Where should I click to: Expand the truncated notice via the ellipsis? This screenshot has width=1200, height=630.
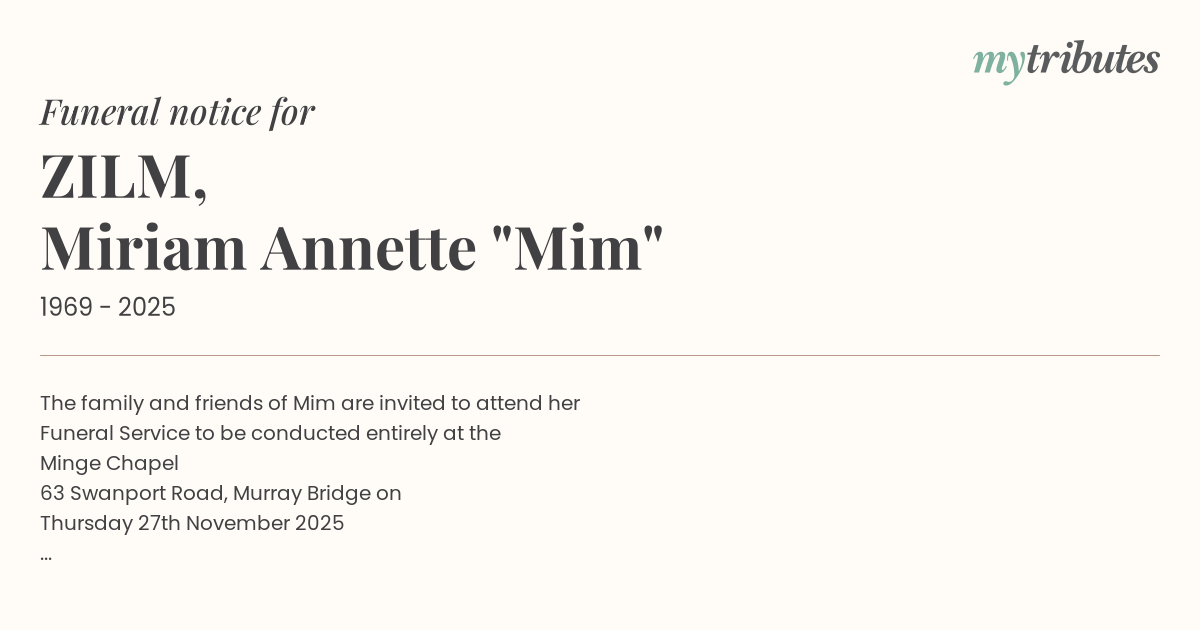(46, 555)
